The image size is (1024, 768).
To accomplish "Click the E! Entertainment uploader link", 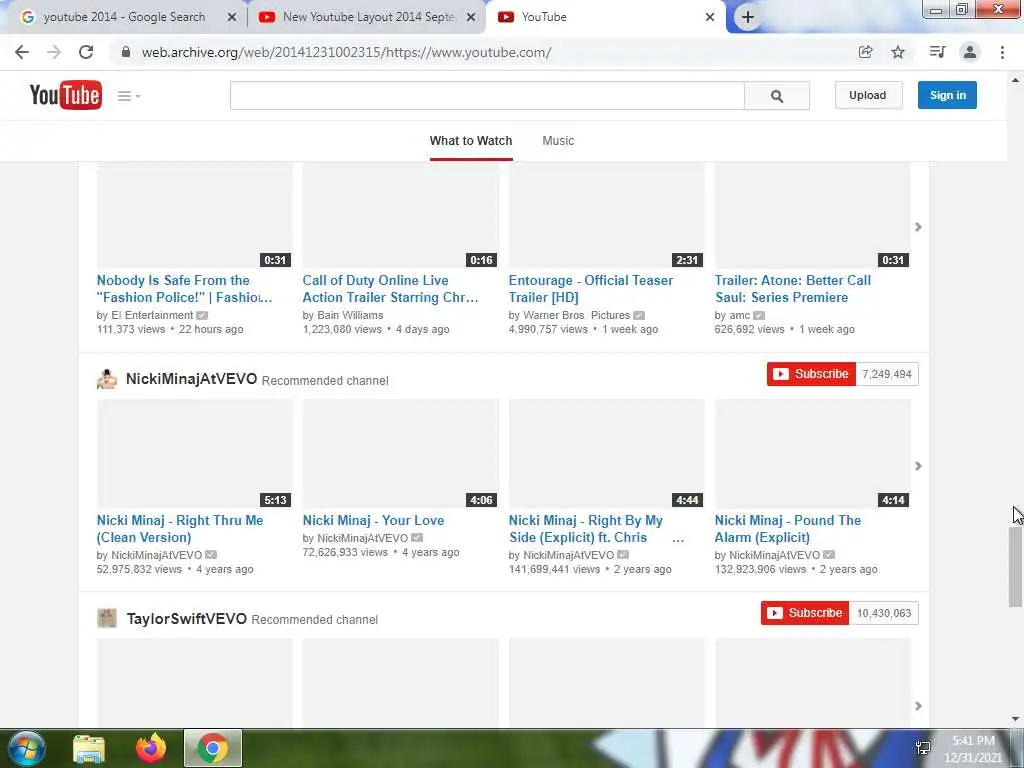I will coord(152,315).
